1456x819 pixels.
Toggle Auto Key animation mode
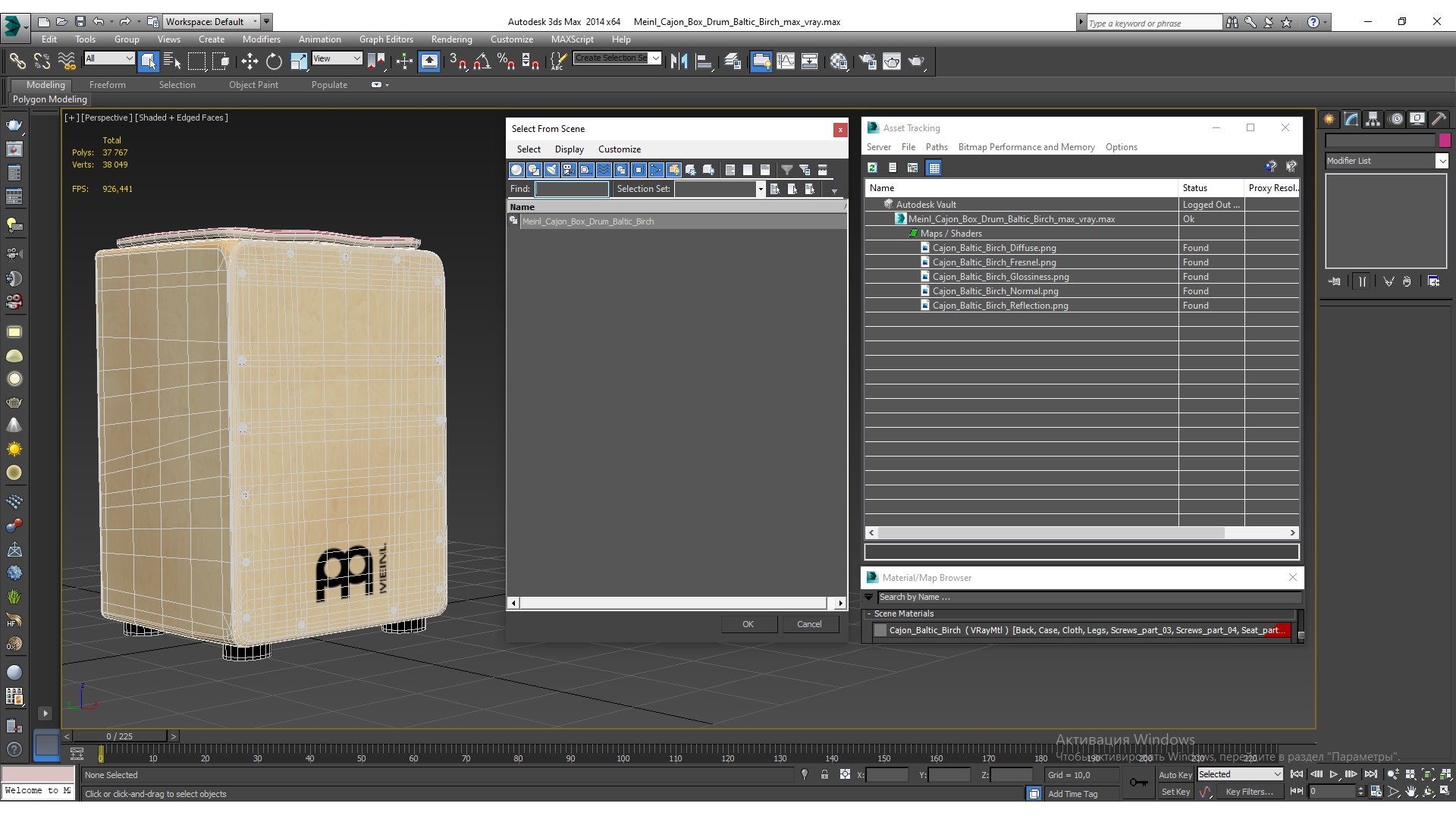pyautogui.click(x=1175, y=774)
